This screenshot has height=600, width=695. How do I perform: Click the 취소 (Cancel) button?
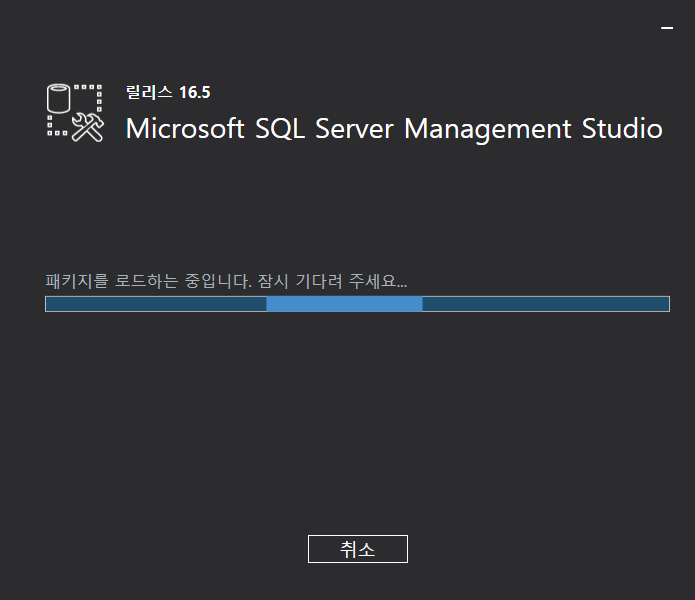(x=358, y=549)
